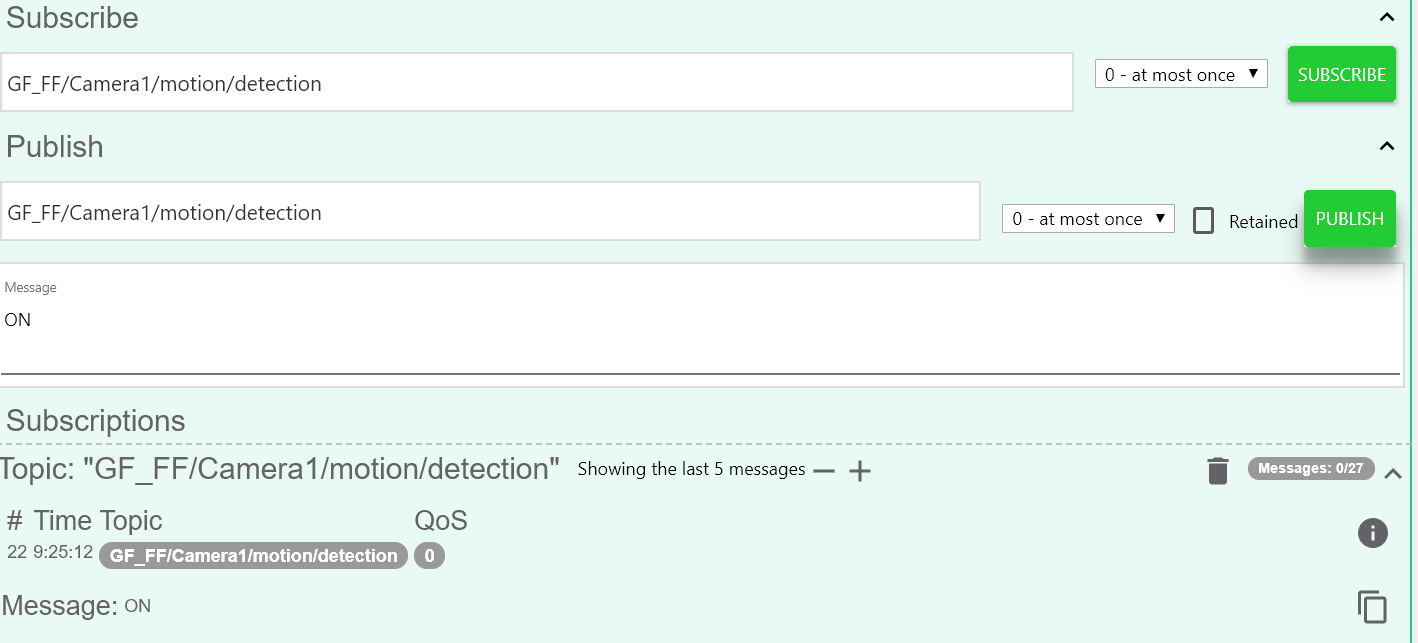
Task: Open the Subscribe QoS dropdown
Action: pyautogui.click(x=1181, y=75)
